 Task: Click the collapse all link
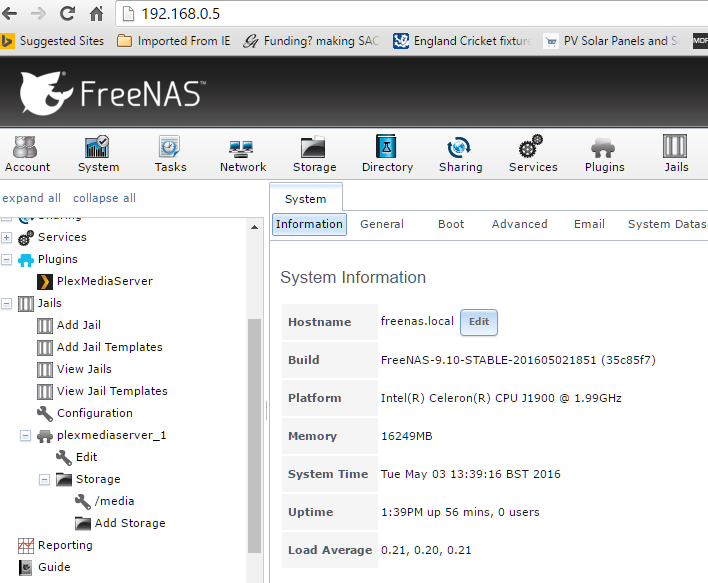pyautogui.click(x=104, y=198)
